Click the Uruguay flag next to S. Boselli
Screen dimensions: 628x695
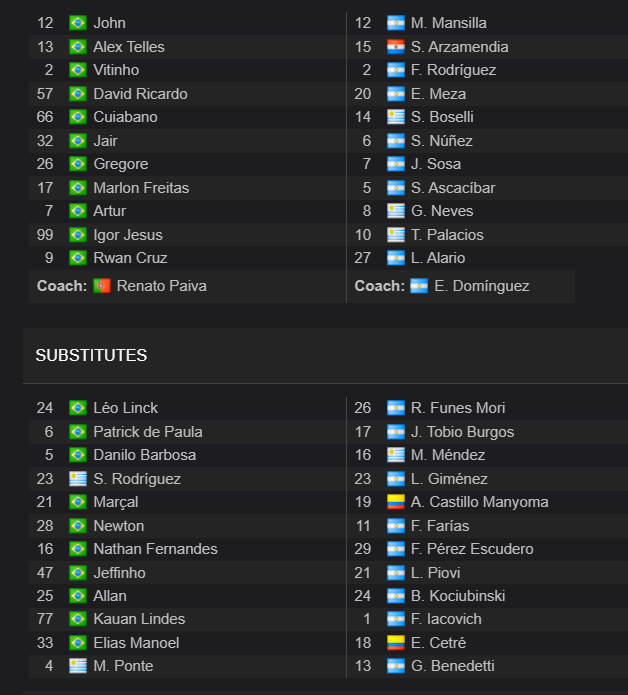[x=395, y=117]
